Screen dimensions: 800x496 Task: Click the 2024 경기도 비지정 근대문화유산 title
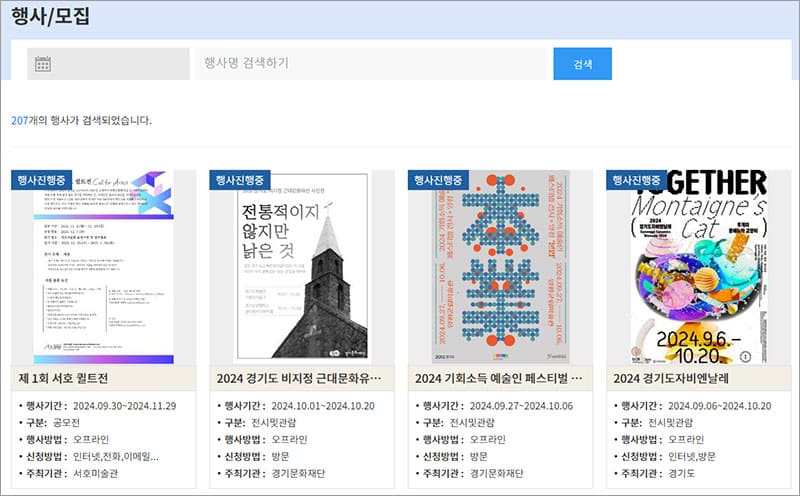click(x=300, y=379)
